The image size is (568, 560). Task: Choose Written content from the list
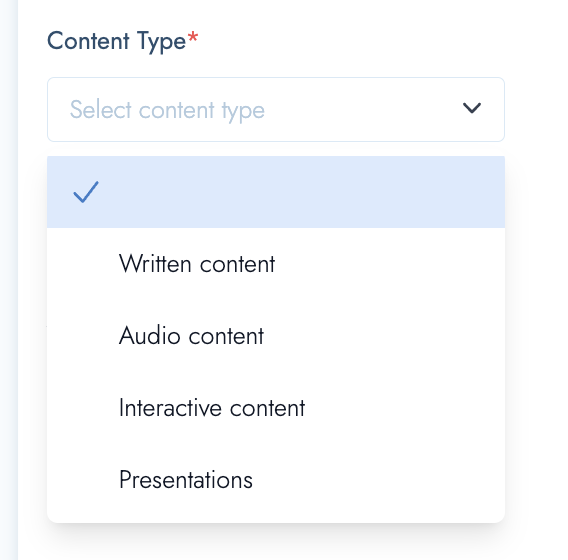point(276,264)
